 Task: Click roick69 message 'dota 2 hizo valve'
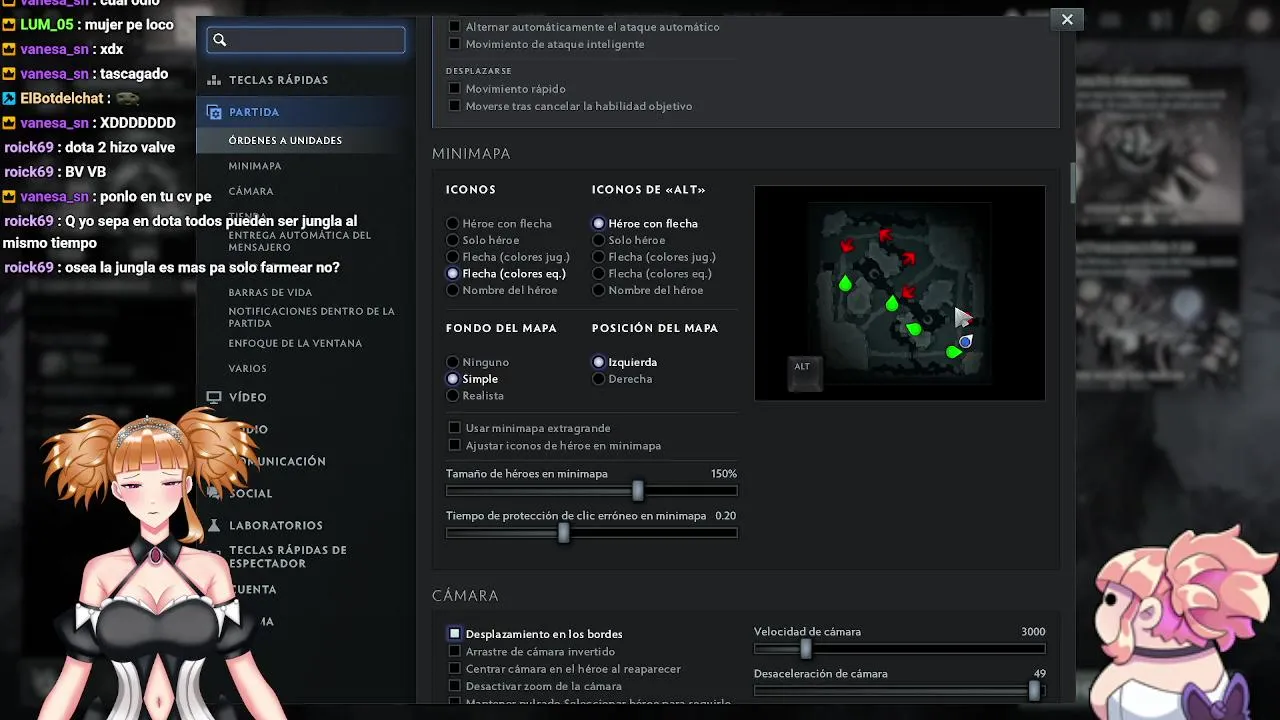(89, 147)
